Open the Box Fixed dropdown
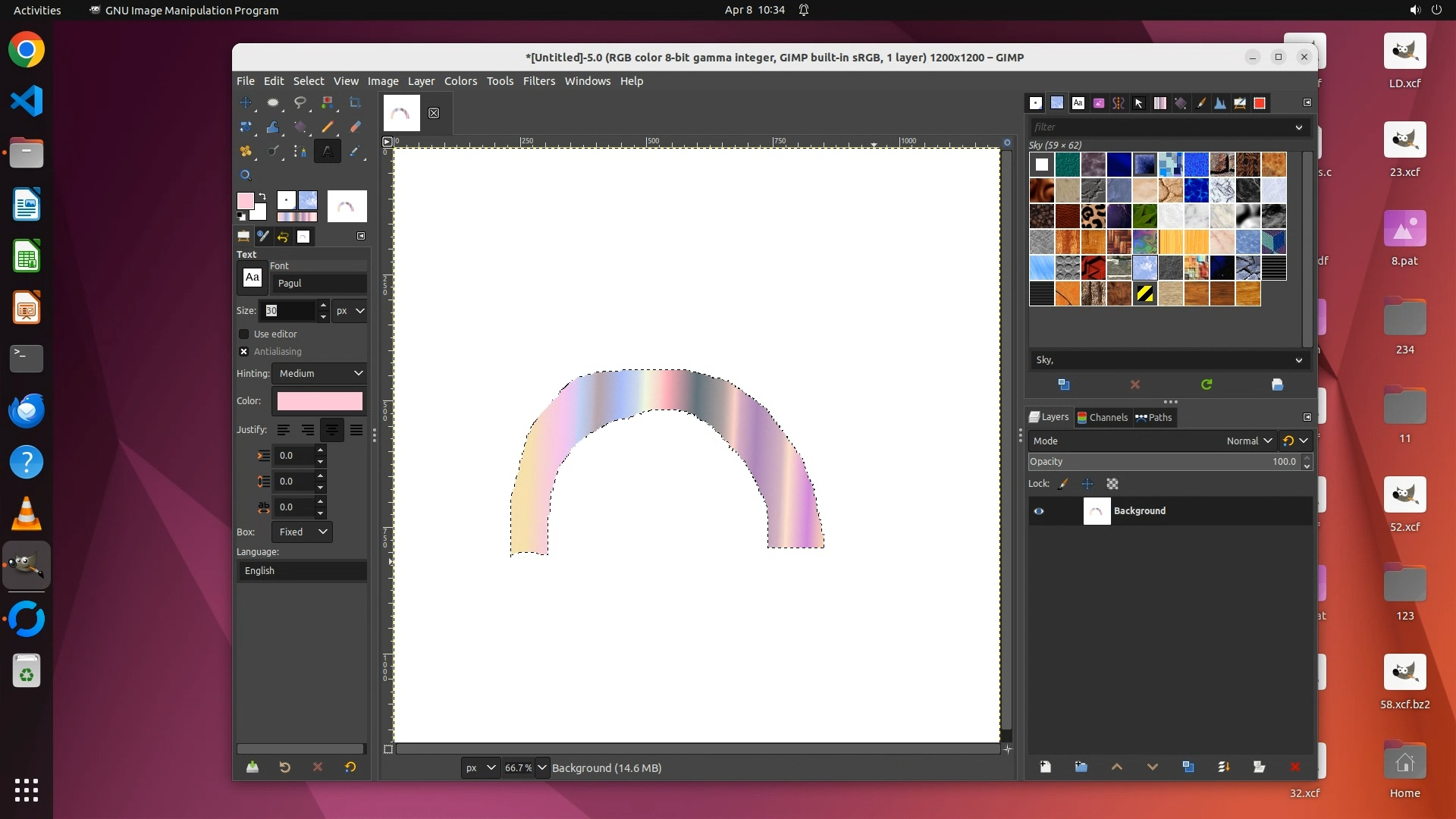This screenshot has height=819, width=1456. (302, 532)
